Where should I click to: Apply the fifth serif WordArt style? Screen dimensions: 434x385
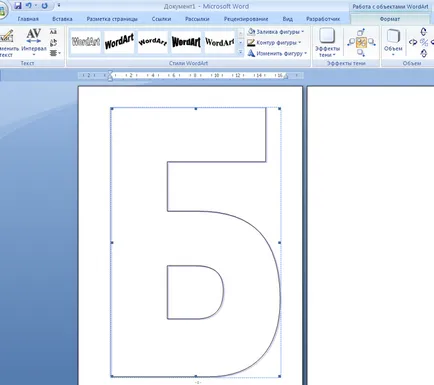[x=219, y=42]
